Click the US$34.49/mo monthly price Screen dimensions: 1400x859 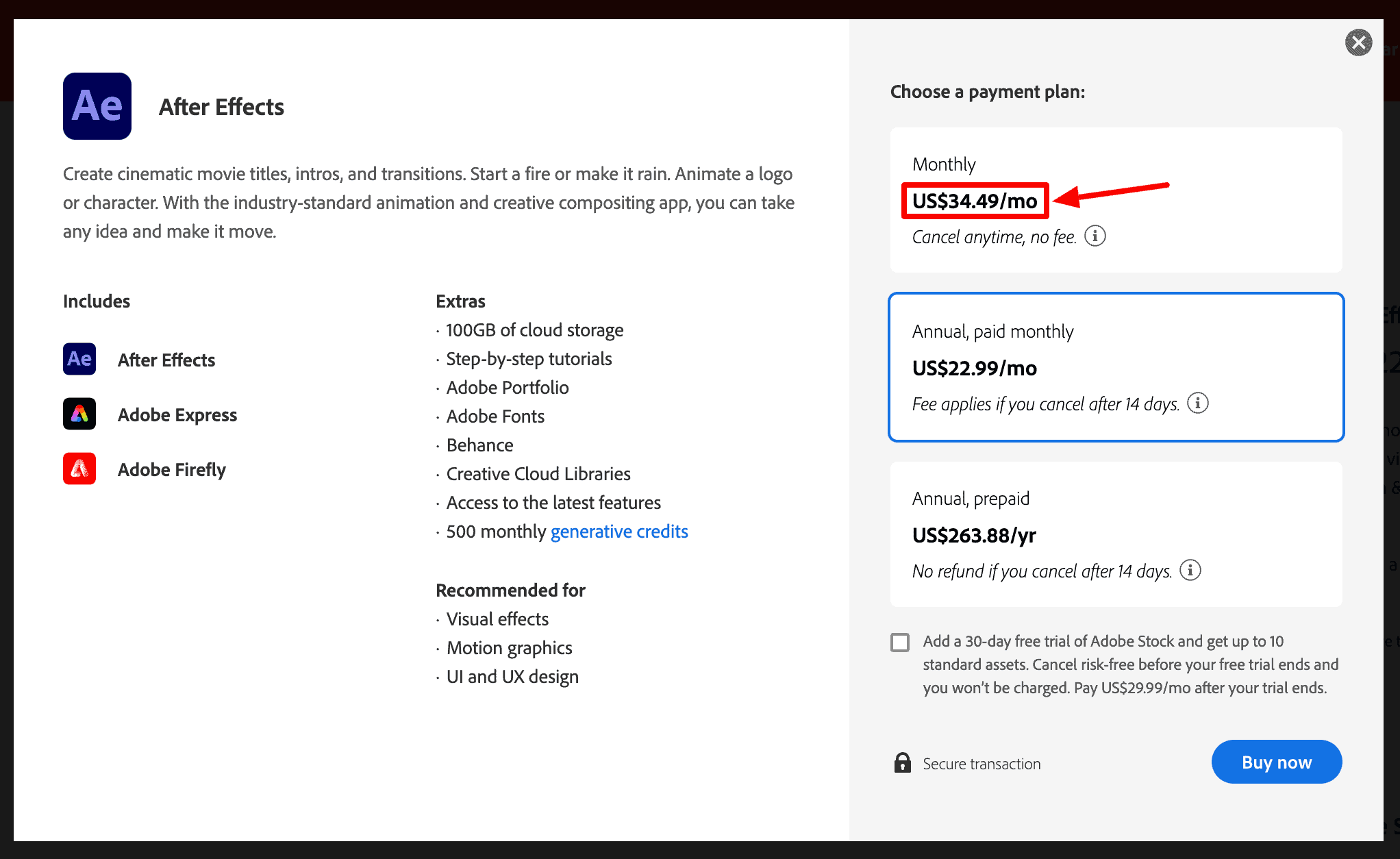[x=975, y=201]
